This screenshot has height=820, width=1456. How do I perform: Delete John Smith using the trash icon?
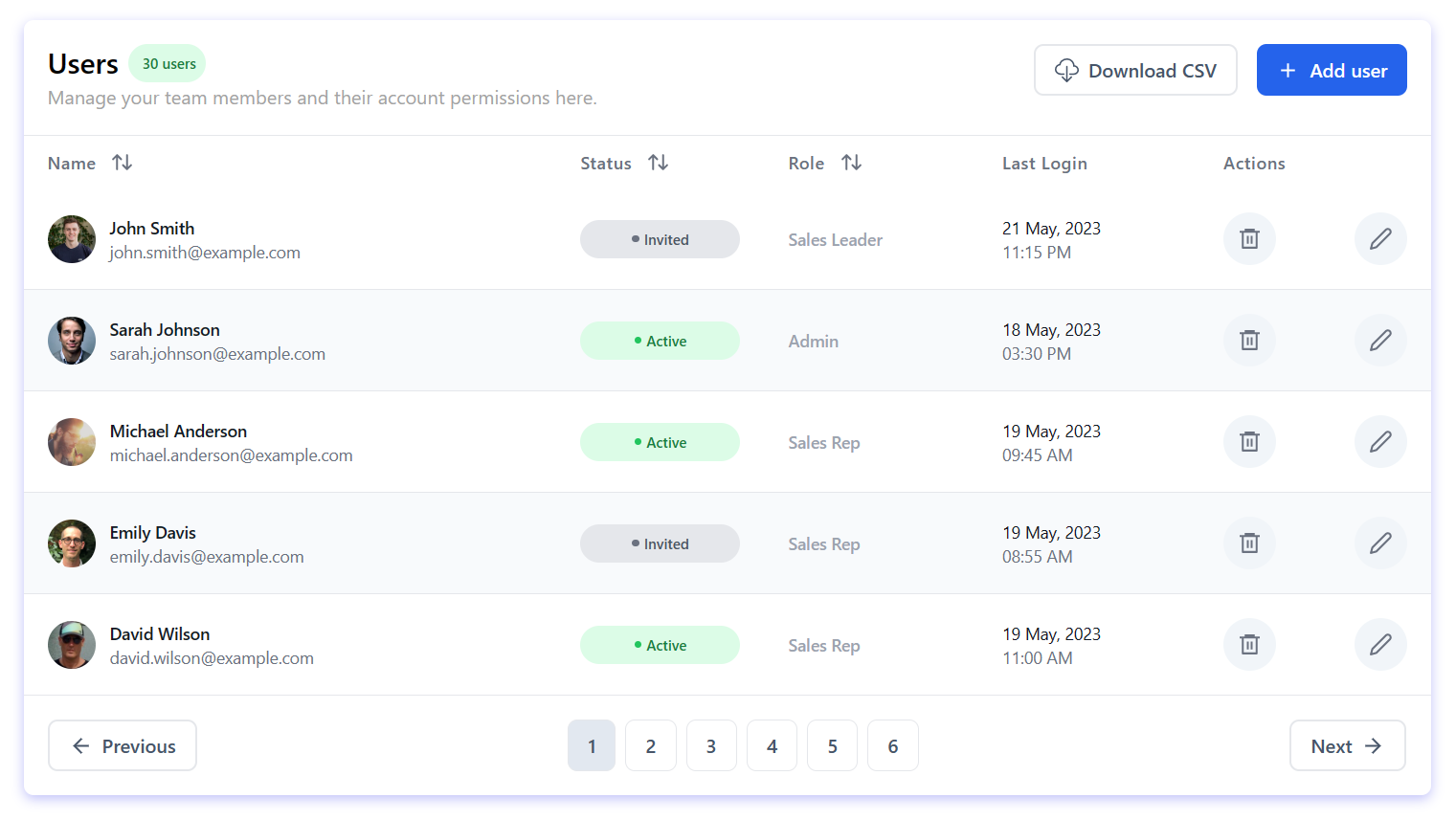[1249, 239]
